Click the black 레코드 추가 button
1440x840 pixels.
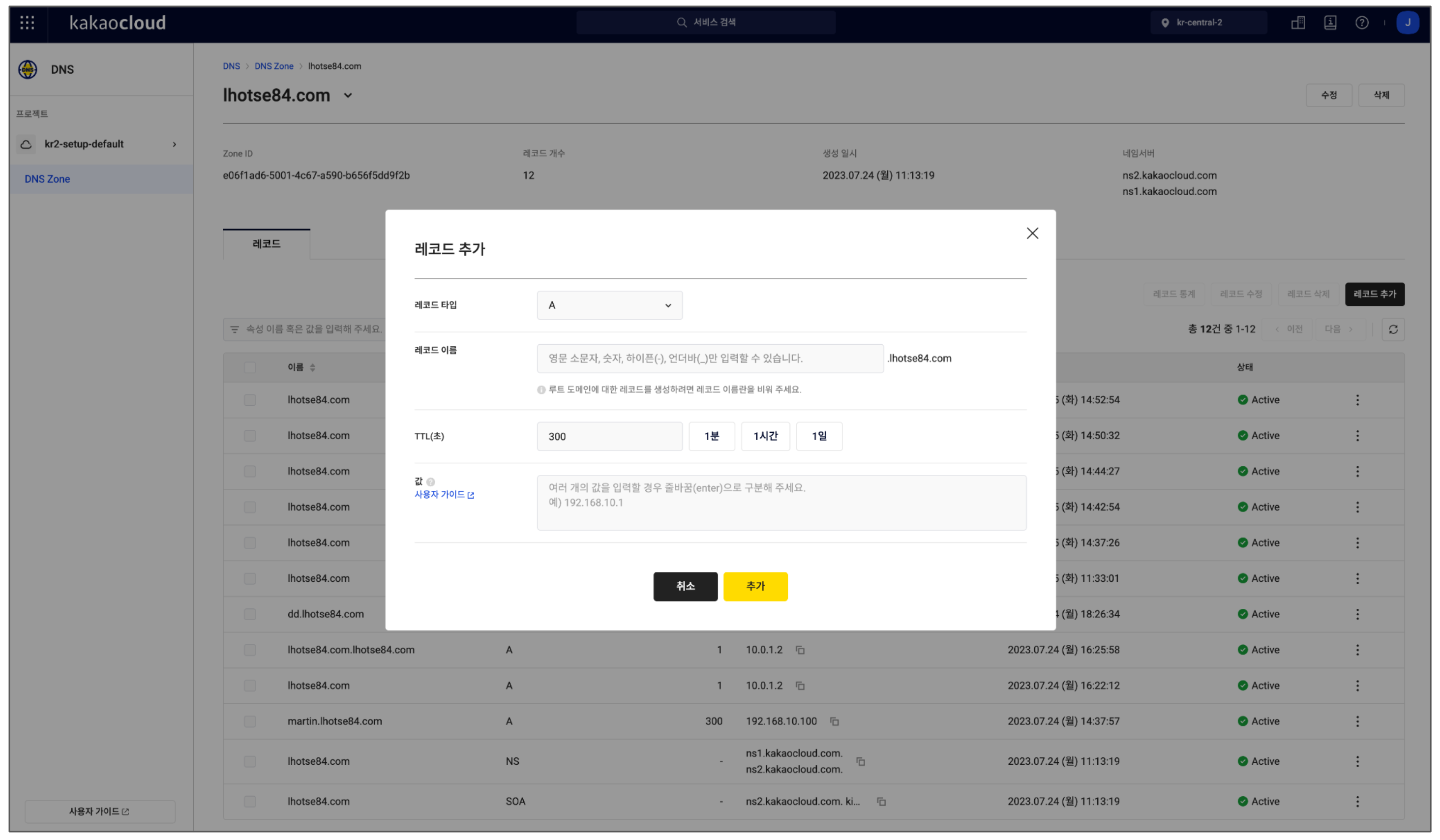click(1375, 294)
